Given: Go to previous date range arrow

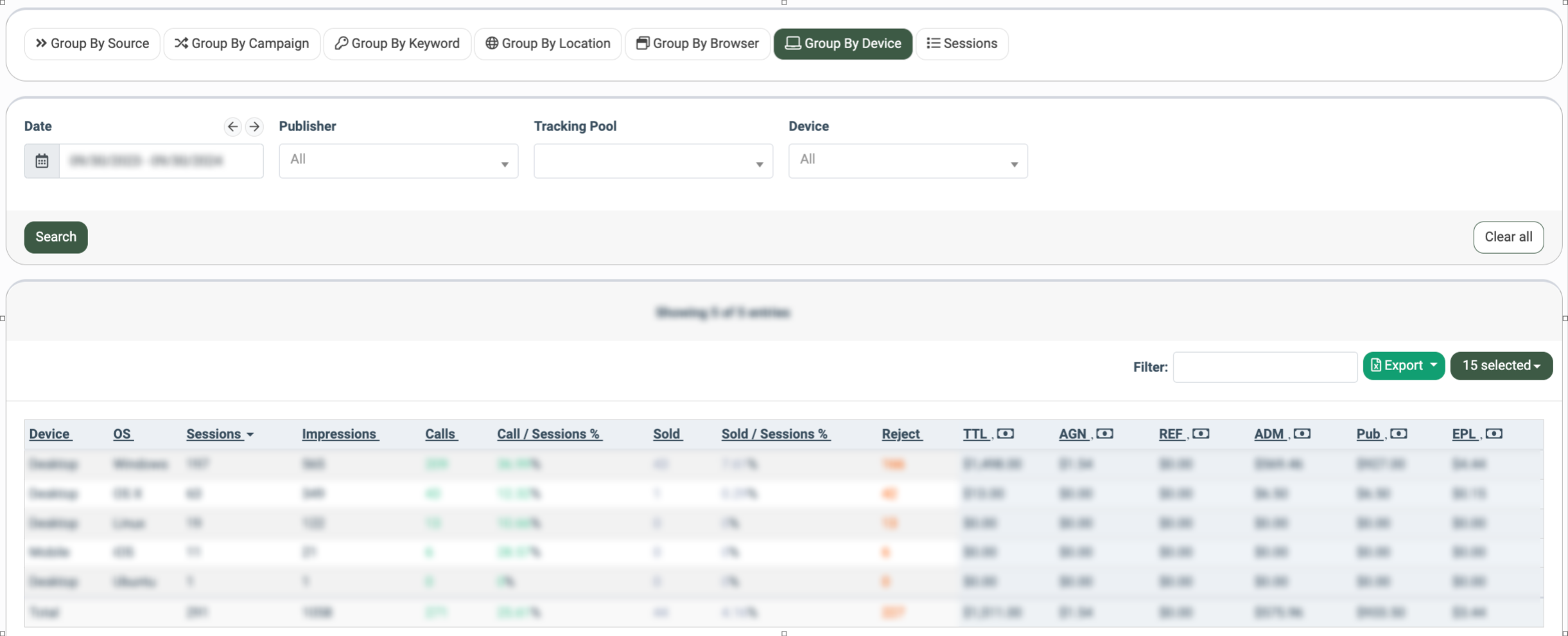Looking at the screenshot, I should 232,127.
